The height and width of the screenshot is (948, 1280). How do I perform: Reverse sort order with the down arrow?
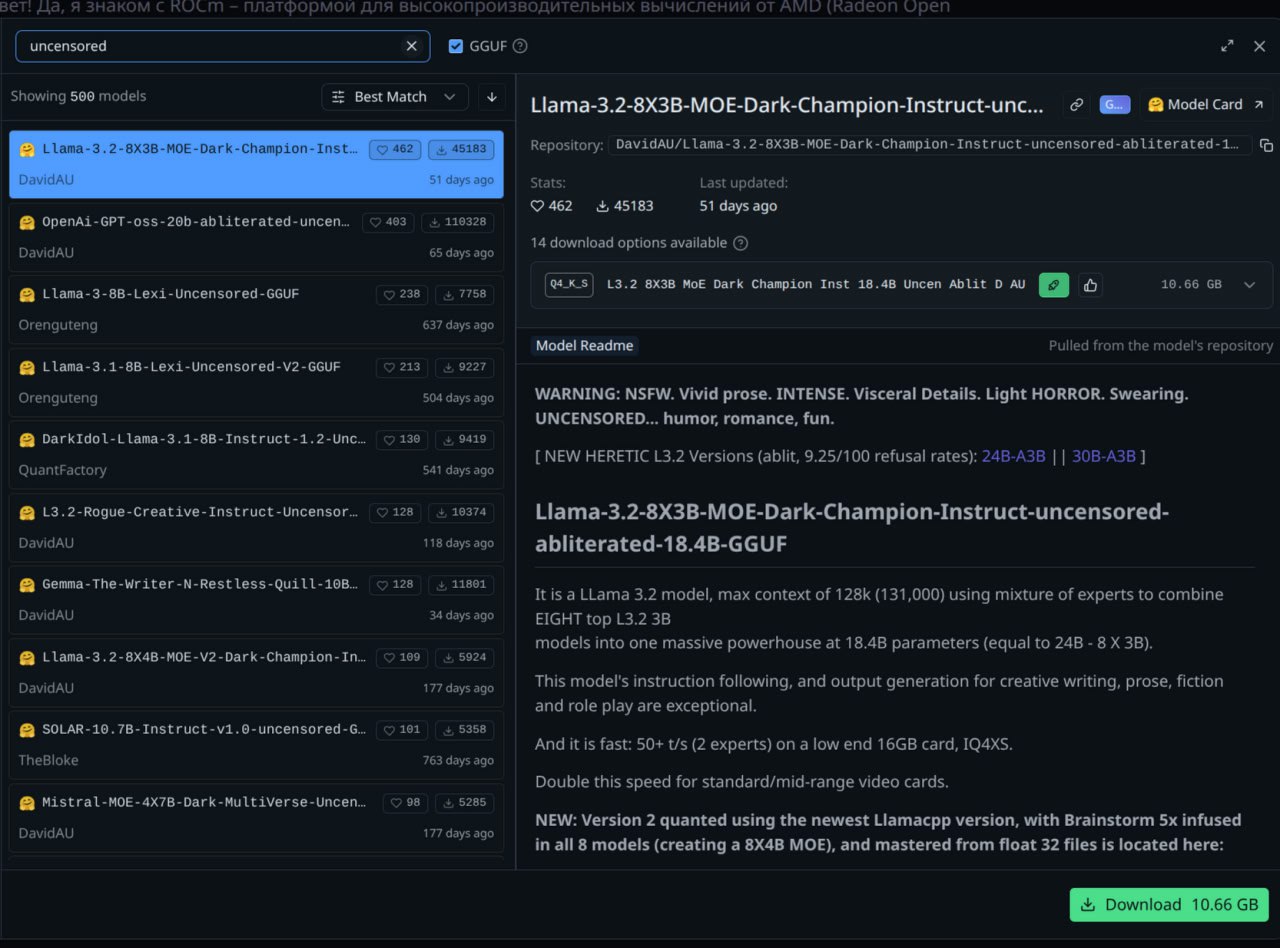[x=491, y=97]
